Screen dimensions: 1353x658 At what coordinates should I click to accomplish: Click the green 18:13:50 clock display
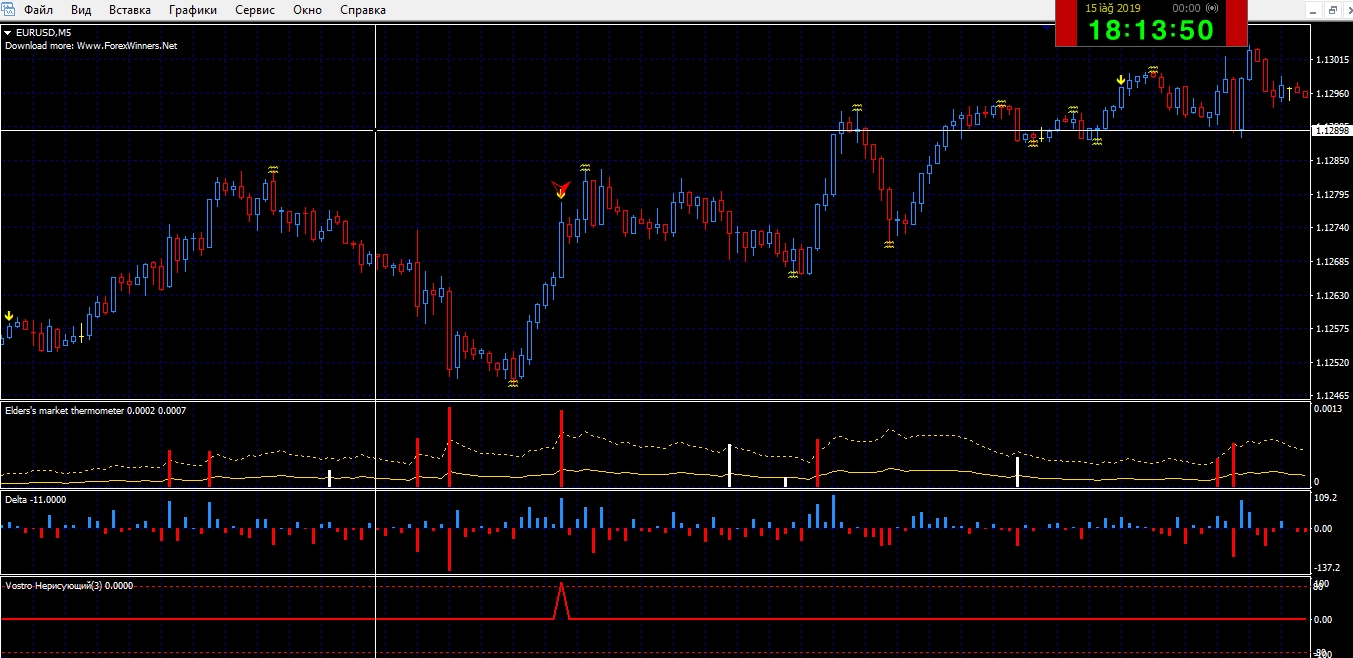click(x=1151, y=30)
